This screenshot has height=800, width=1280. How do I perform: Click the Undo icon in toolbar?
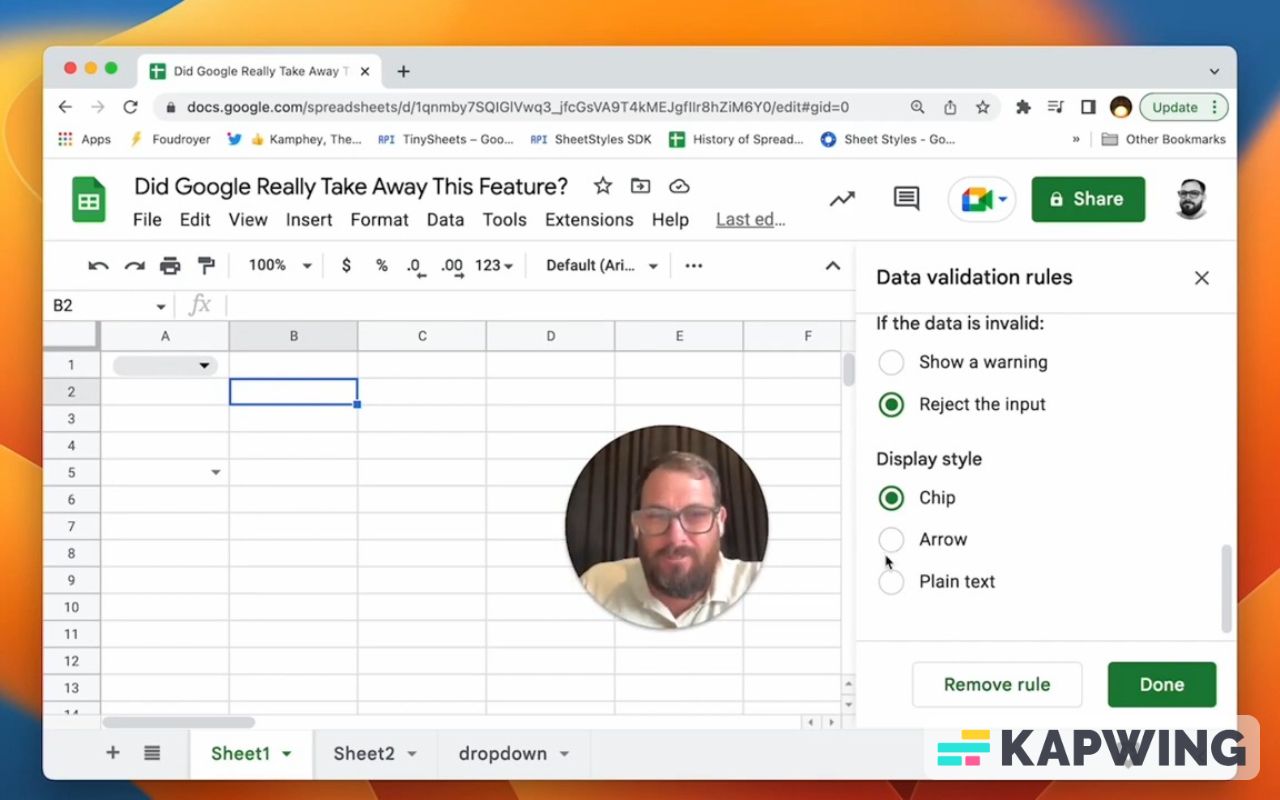98,266
